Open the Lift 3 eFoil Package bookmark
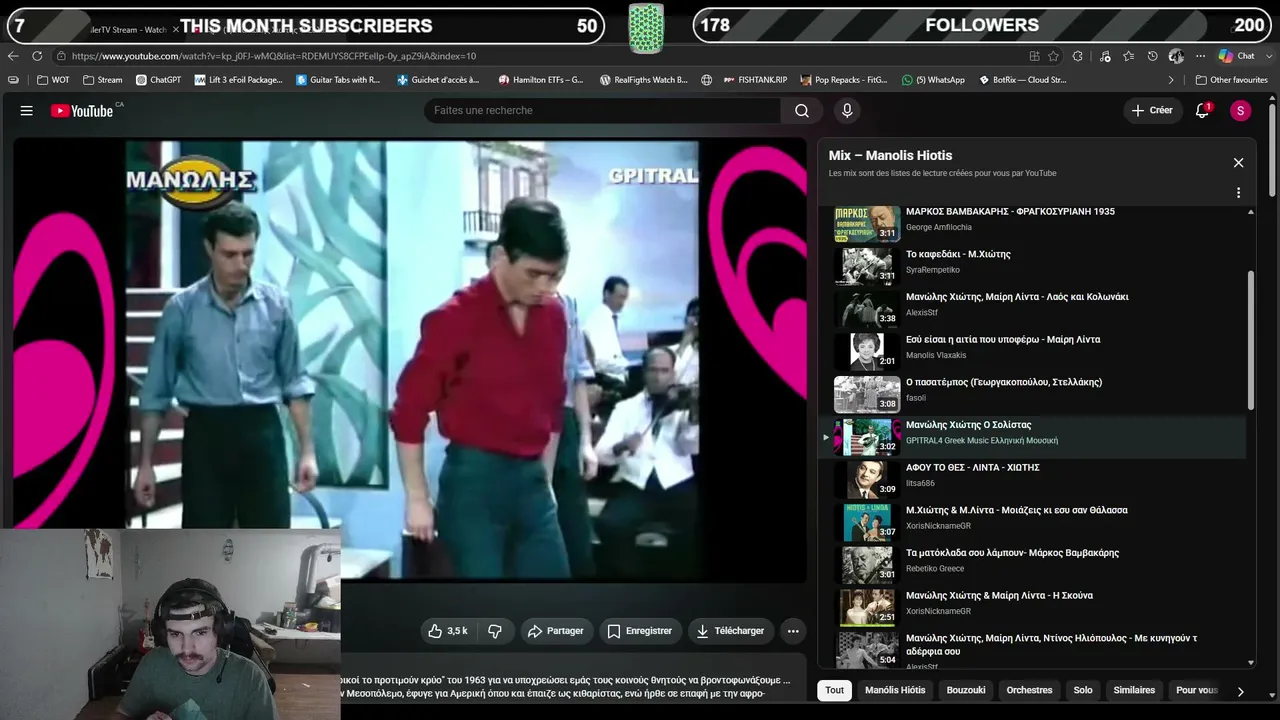 [239, 80]
